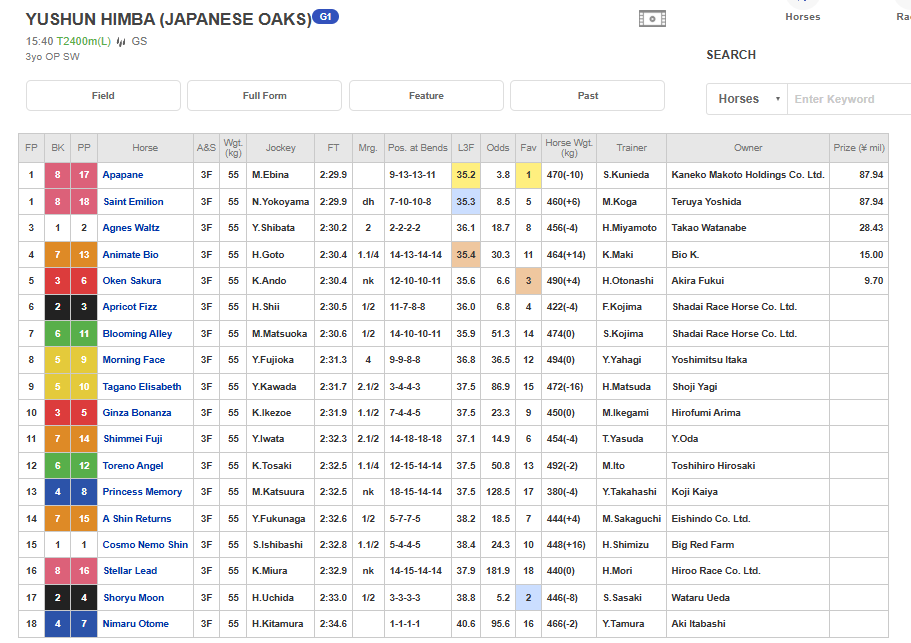Open Animate Bio horse link
The width and height of the screenshot is (911, 643).
(130, 254)
